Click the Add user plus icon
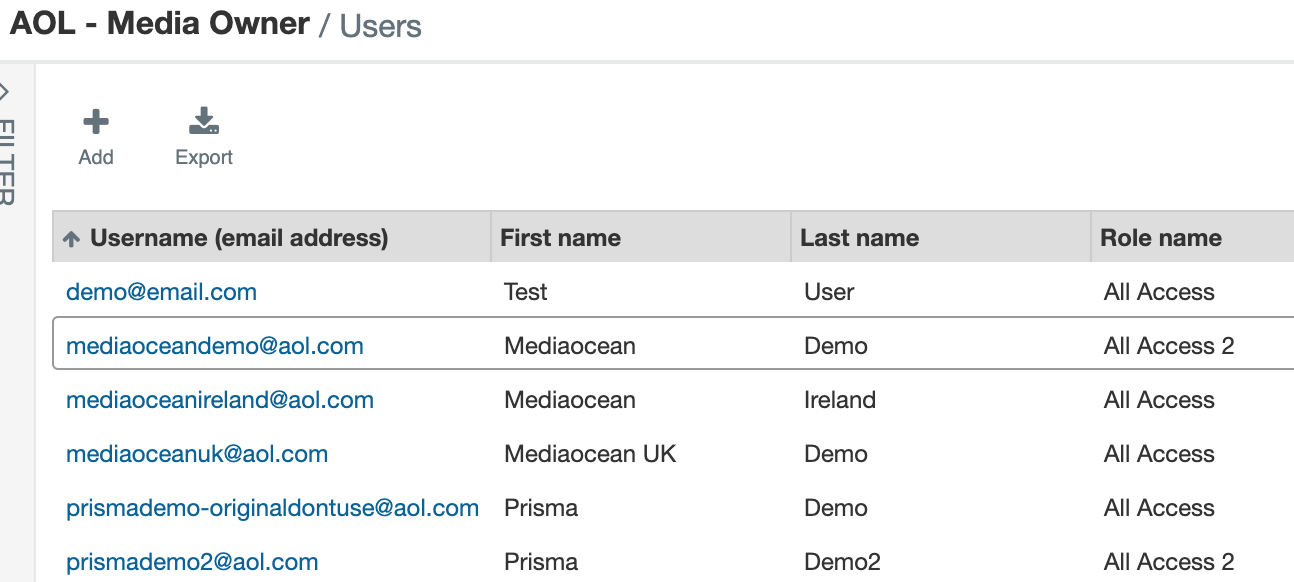The width and height of the screenshot is (1294, 582). coord(96,122)
